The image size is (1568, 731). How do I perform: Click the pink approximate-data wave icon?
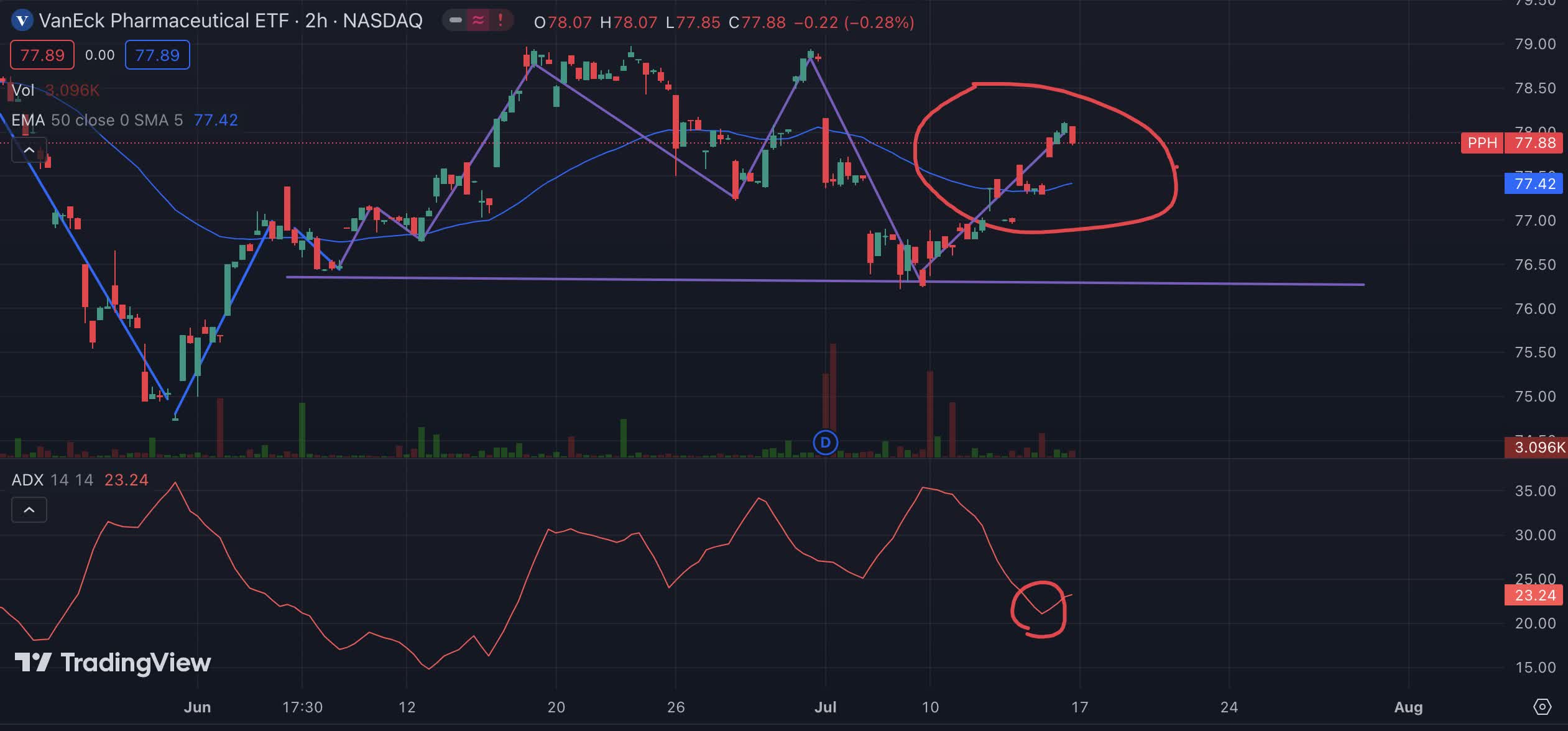(x=478, y=21)
